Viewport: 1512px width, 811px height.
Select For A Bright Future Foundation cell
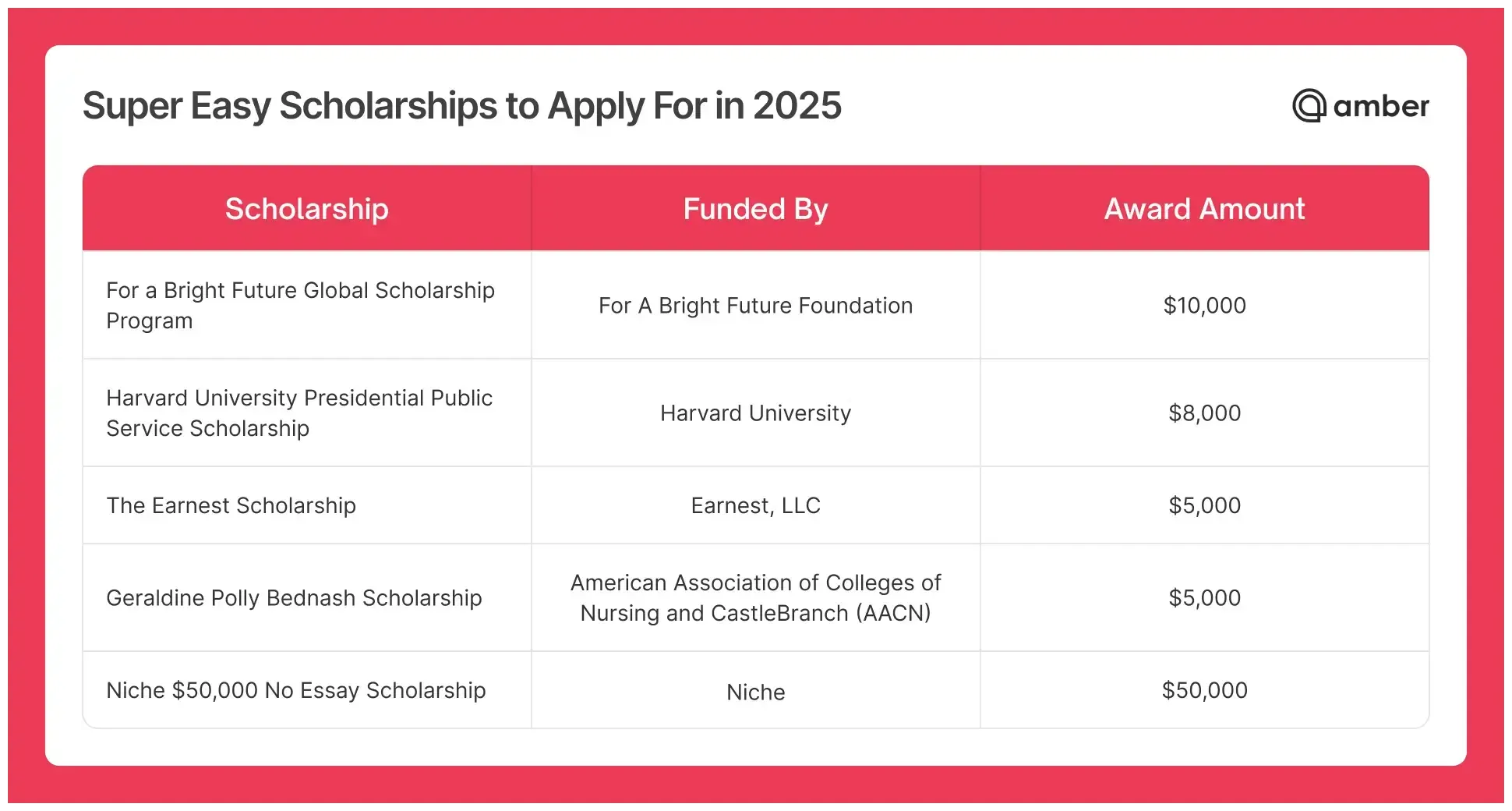click(x=755, y=306)
